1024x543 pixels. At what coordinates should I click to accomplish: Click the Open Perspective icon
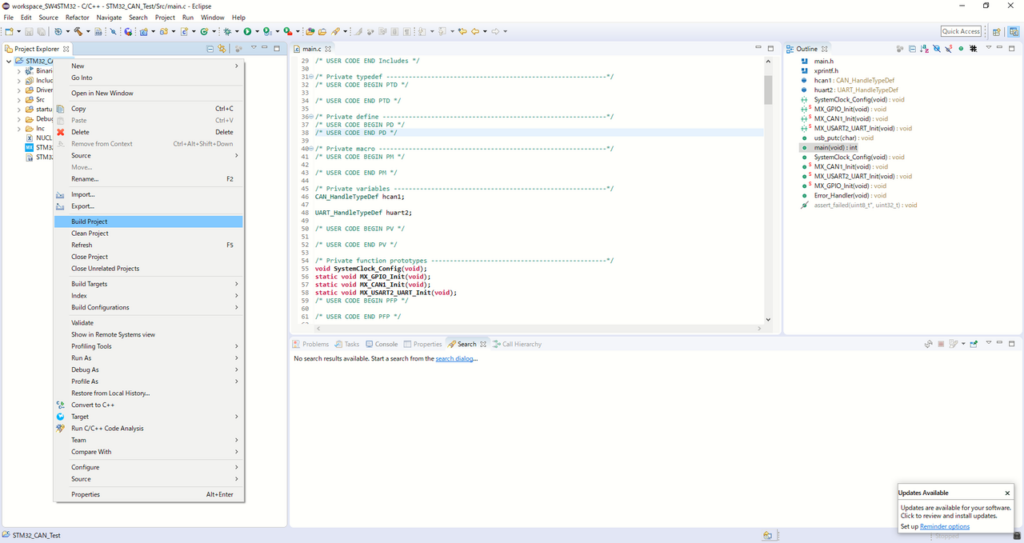[997, 31]
